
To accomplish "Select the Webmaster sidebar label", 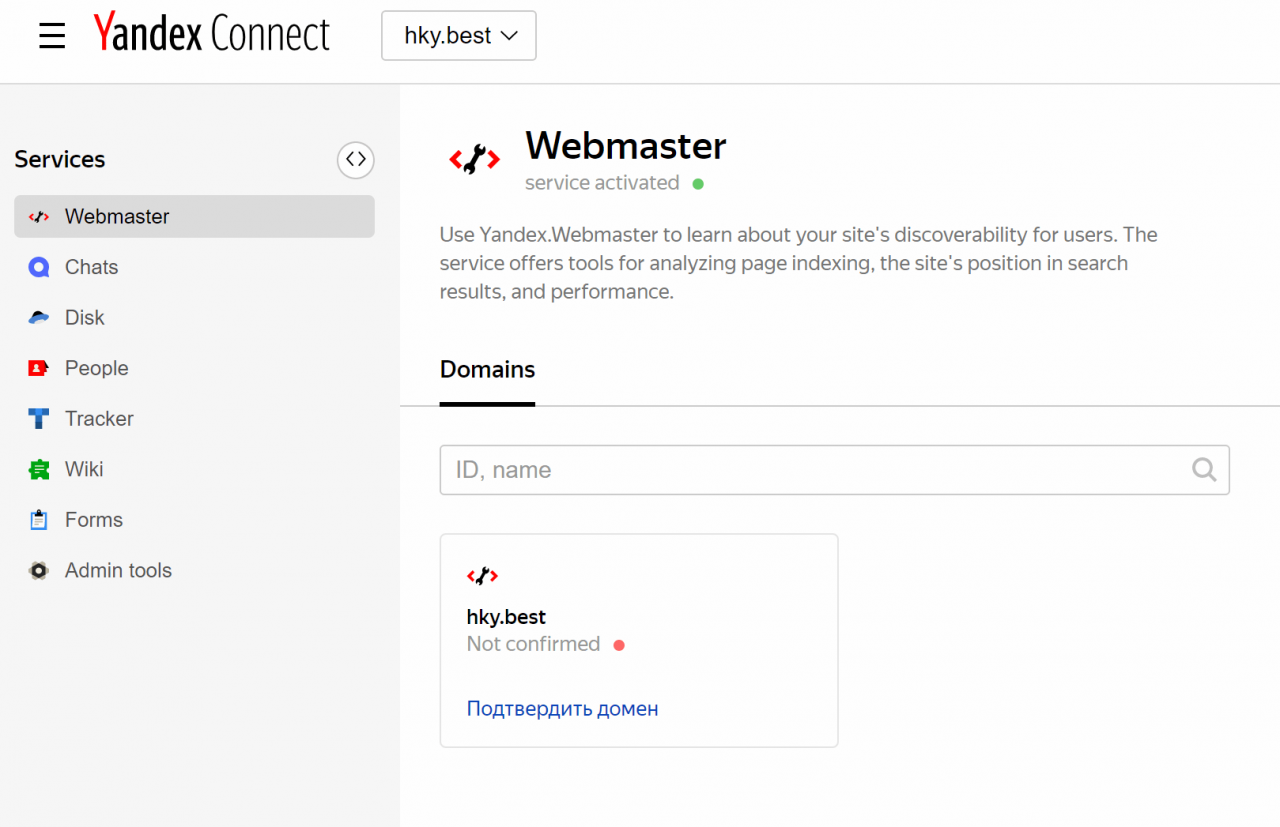I will point(117,216).
